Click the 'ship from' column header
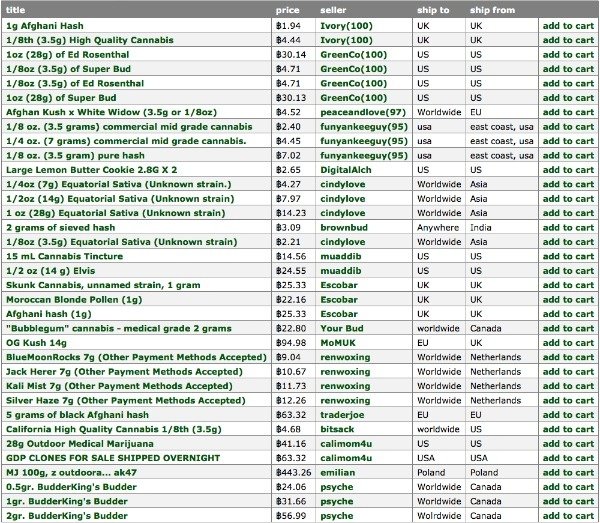Screen dimensions: 600x523 (x=492, y=10)
